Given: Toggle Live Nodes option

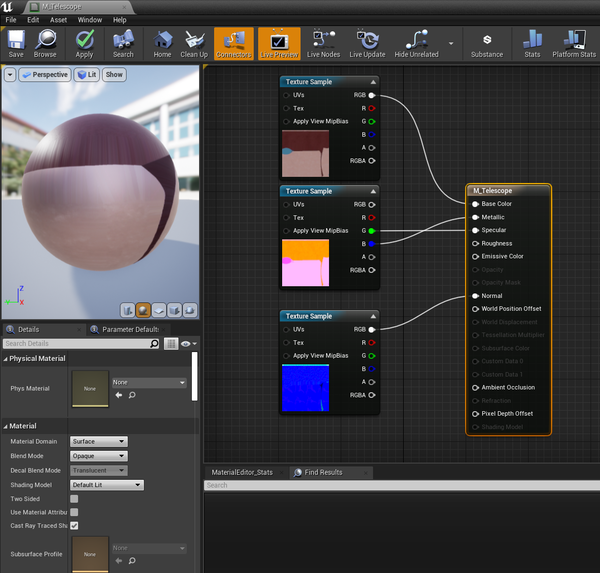Looking at the screenshot, I should tap(323, 44).
